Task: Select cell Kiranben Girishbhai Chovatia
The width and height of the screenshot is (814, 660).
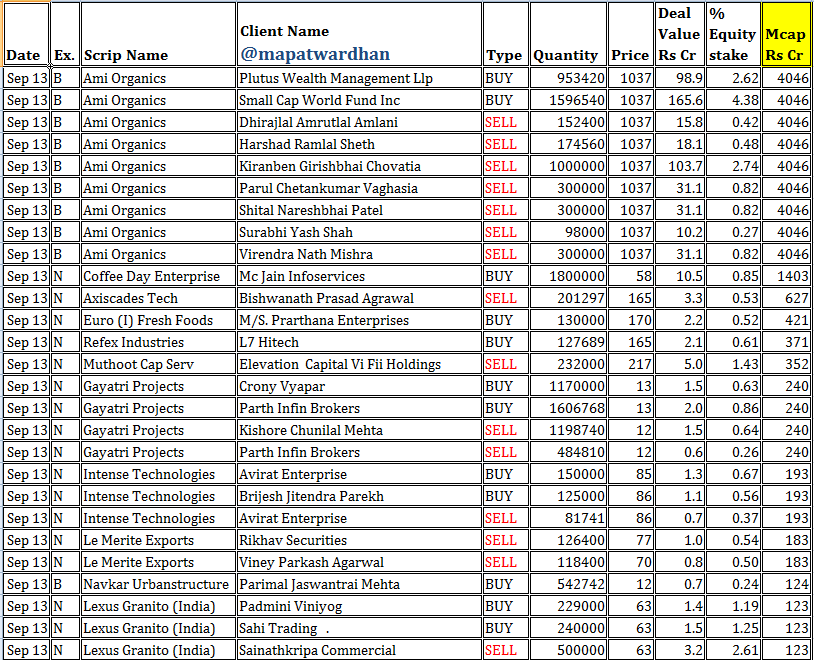Action: 359,166
